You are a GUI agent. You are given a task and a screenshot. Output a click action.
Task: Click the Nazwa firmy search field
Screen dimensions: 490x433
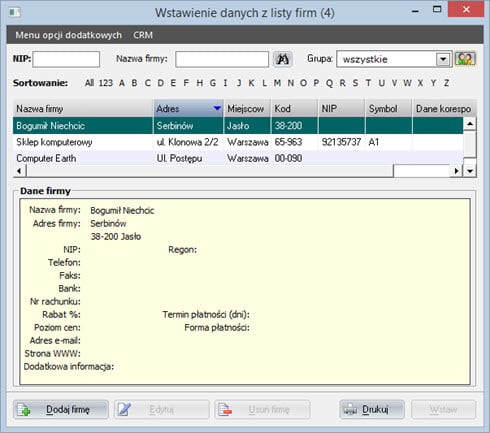click(222, 59)
